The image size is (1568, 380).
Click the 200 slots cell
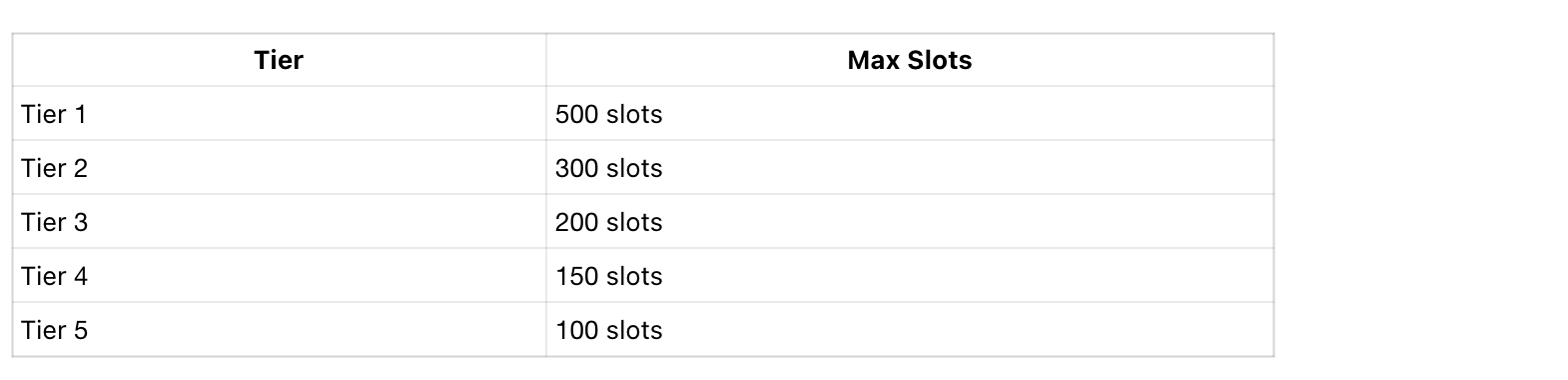[x=910, y=222]
